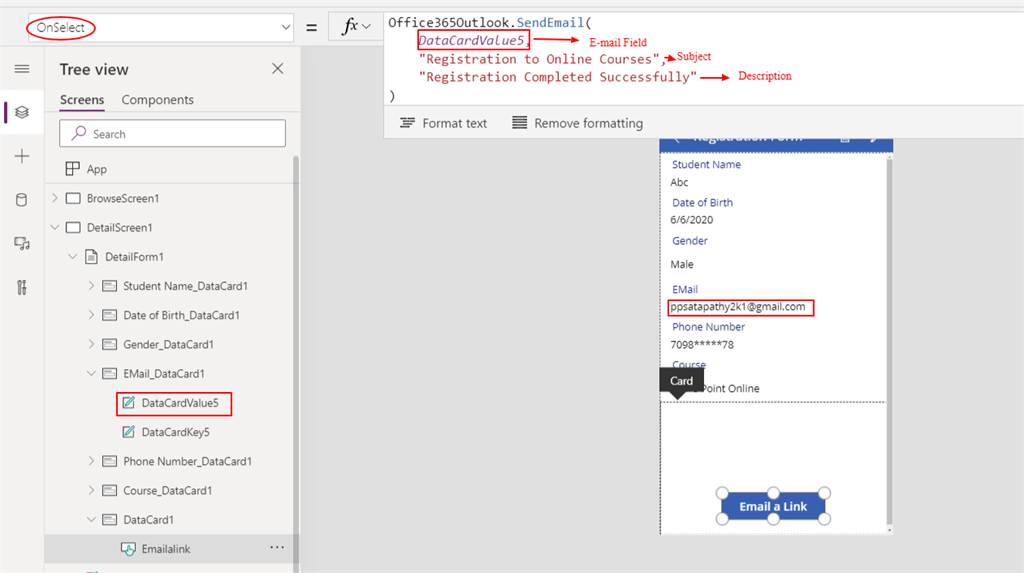This screenshot has width=1024, height=573.
Task: Expand BrowseScreen1 in tree
Action: click(55, 198)
